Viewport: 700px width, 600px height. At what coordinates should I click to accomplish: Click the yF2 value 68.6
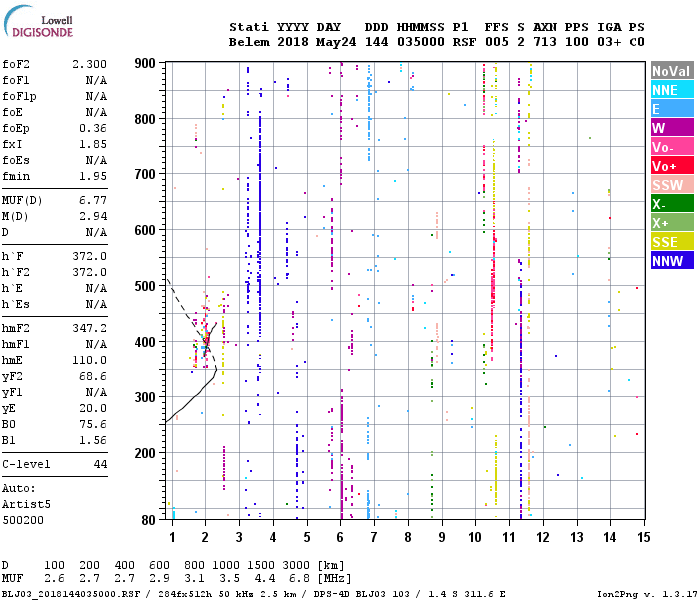[x=93, y=376]
